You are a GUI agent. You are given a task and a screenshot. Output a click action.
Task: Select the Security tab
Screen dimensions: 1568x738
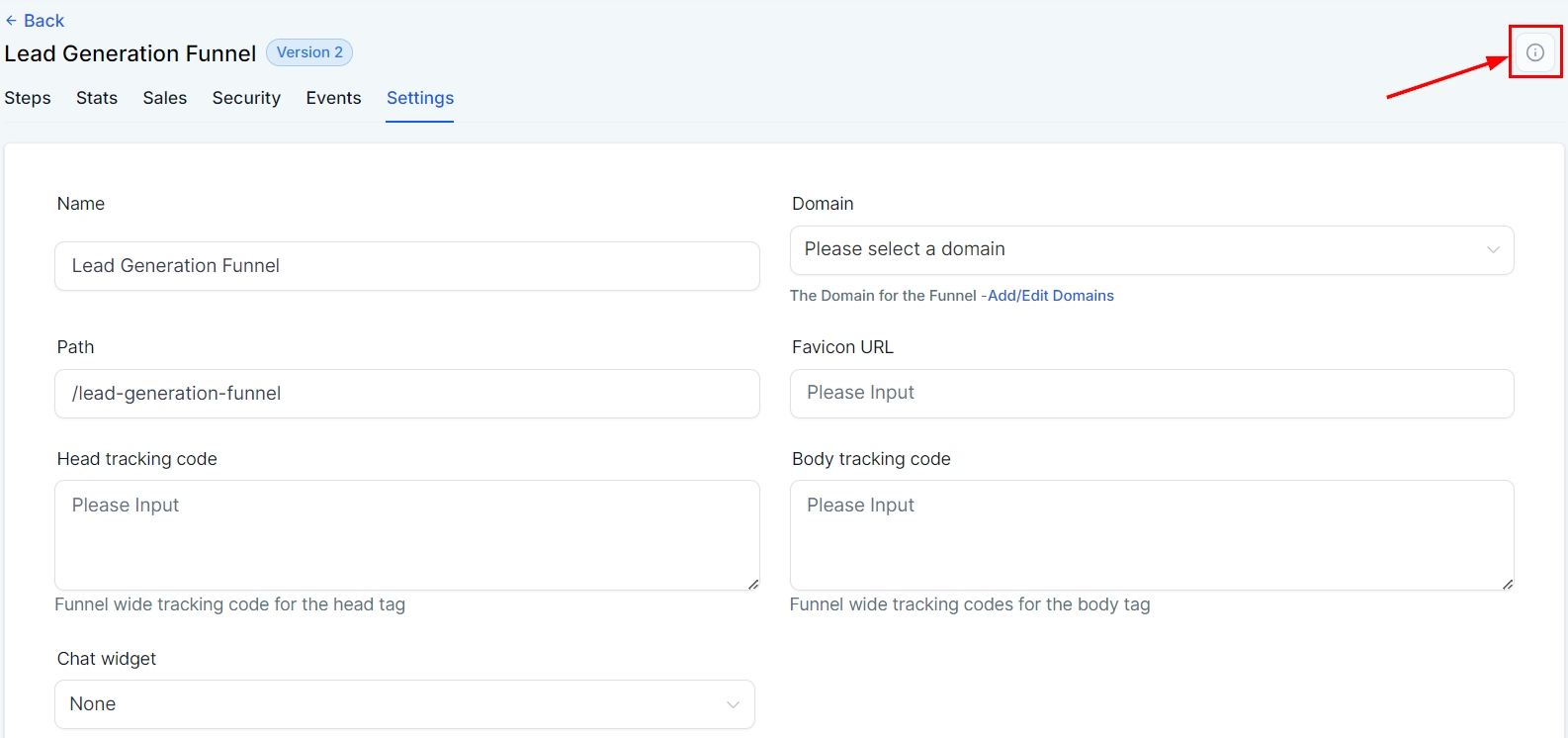tap(246, 98)
